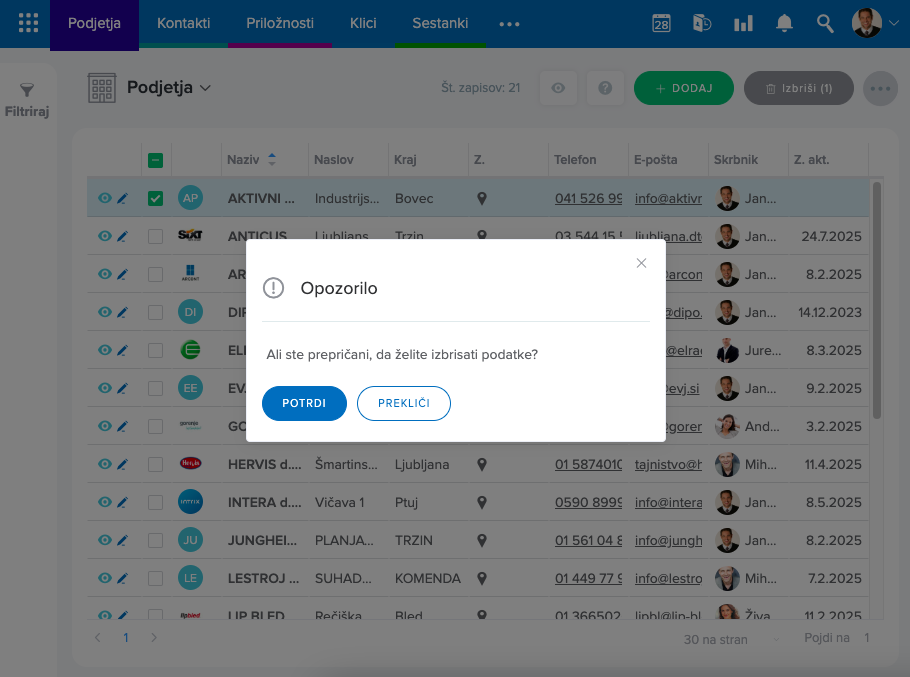The height and width of the screenshot is (677, 910).
Task: Uncheck the AKTIVNI row checkbox
Action: [x=155, y=199]
